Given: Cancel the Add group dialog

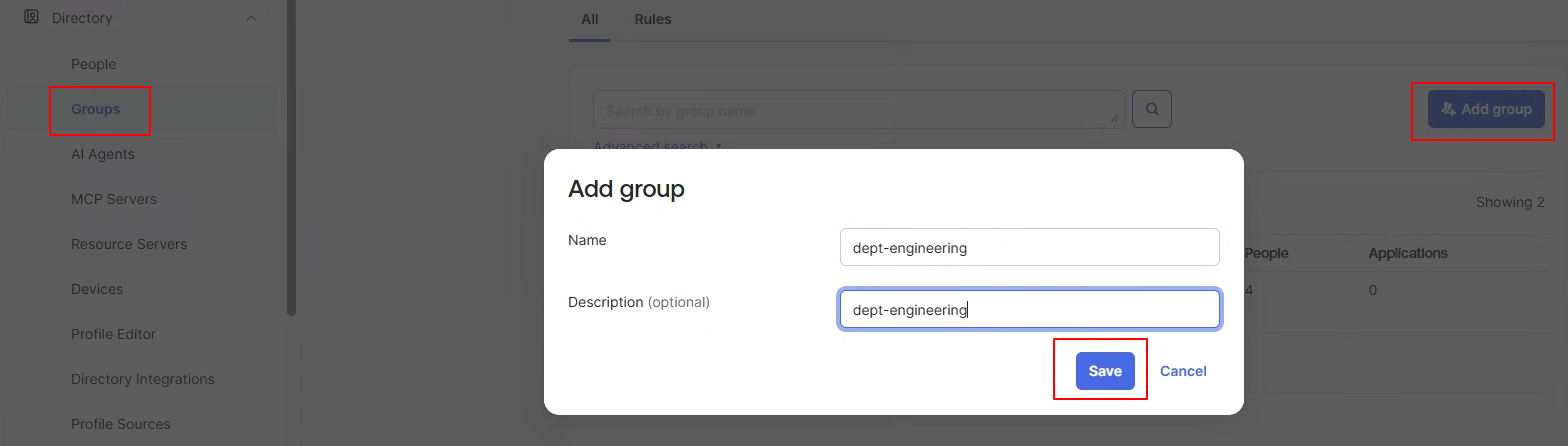Looking at the screenshot, I should pyautogui.click(x=1183, y=371).
